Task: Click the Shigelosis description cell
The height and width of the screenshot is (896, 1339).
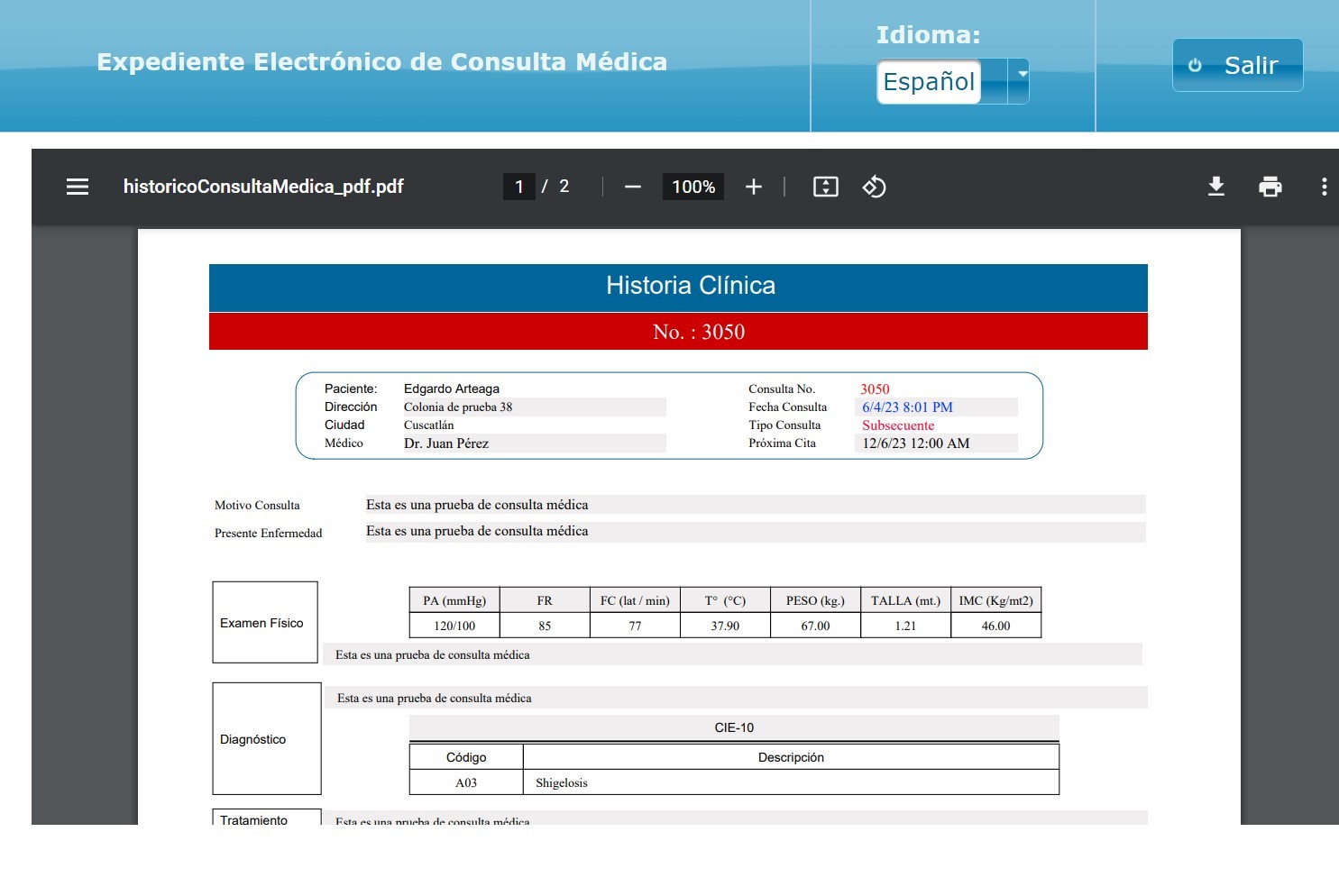Action: 791,782
